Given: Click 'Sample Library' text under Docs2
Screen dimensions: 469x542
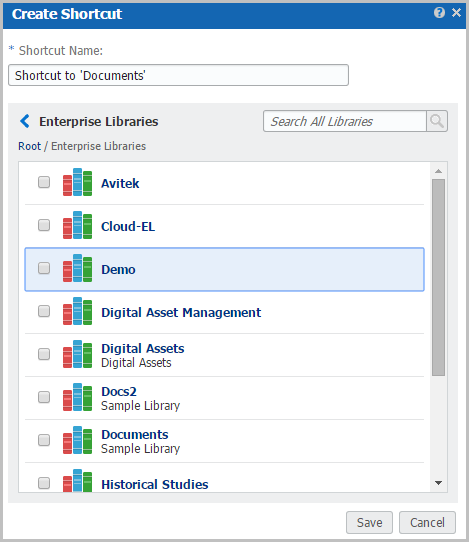Looking at the screenshot, I should tap(140, 405).
